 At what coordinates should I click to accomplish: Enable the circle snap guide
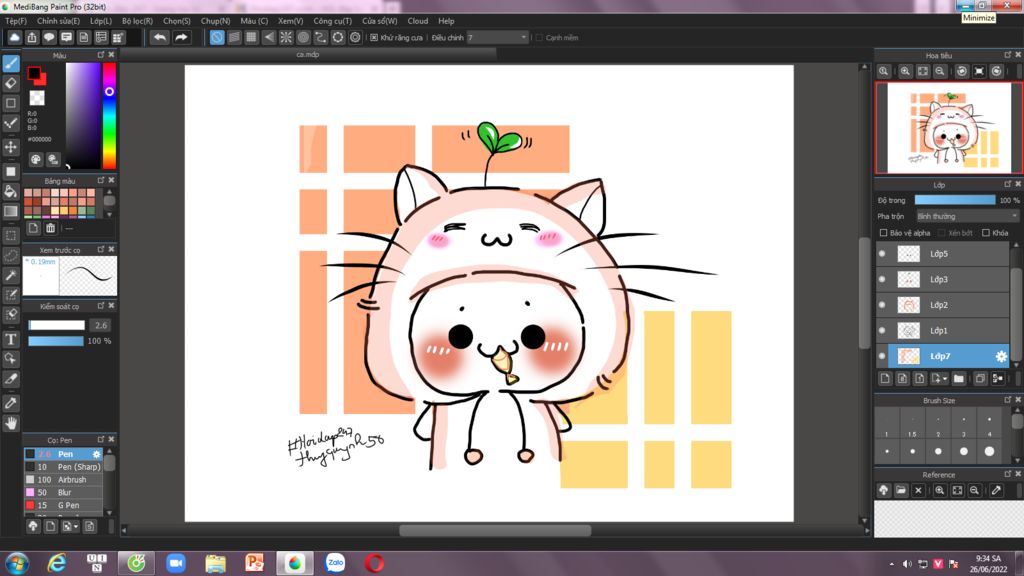pyautogui.click(x=303, y=37)
